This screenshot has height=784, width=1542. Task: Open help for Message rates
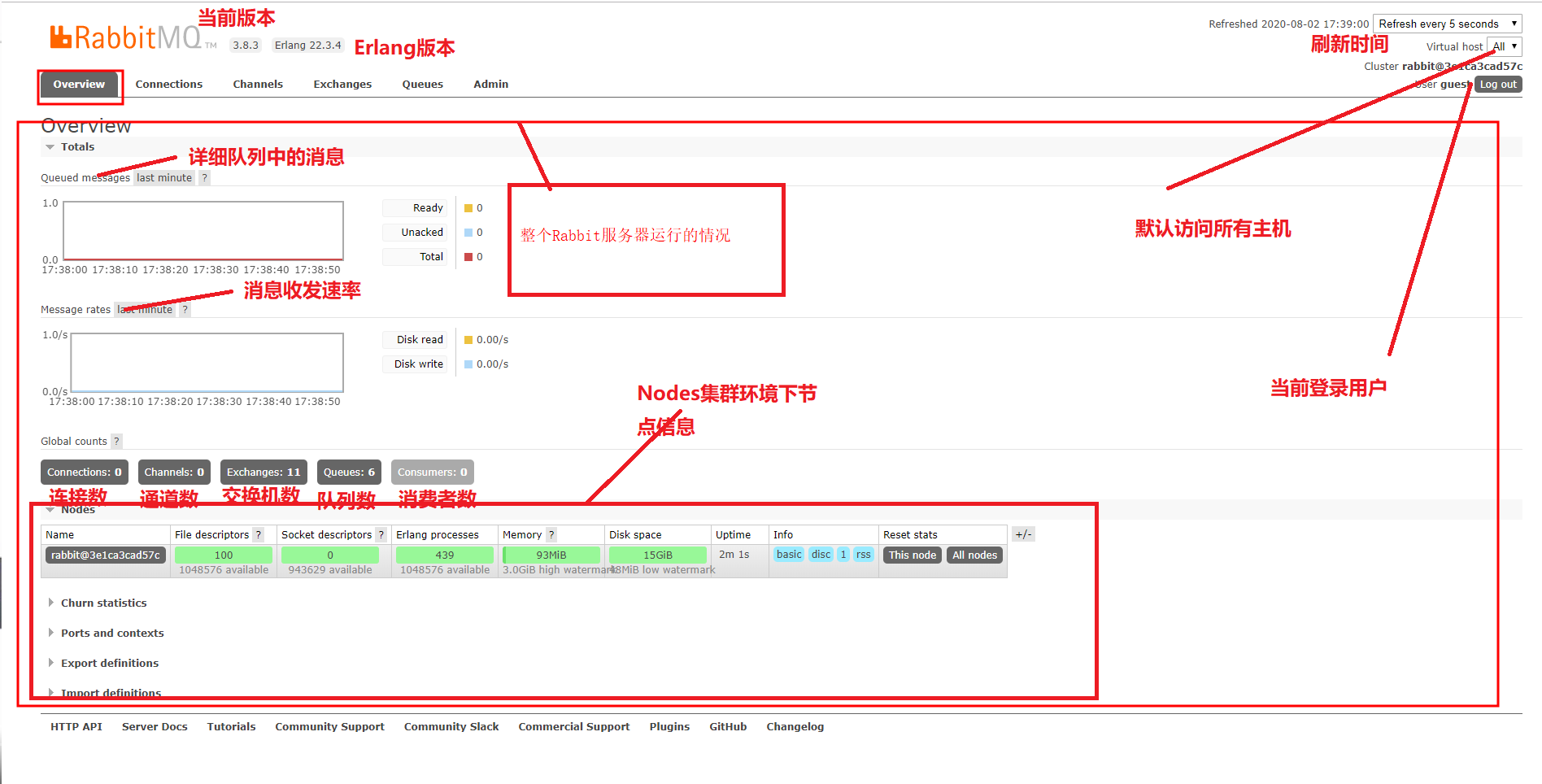(185, 309)
